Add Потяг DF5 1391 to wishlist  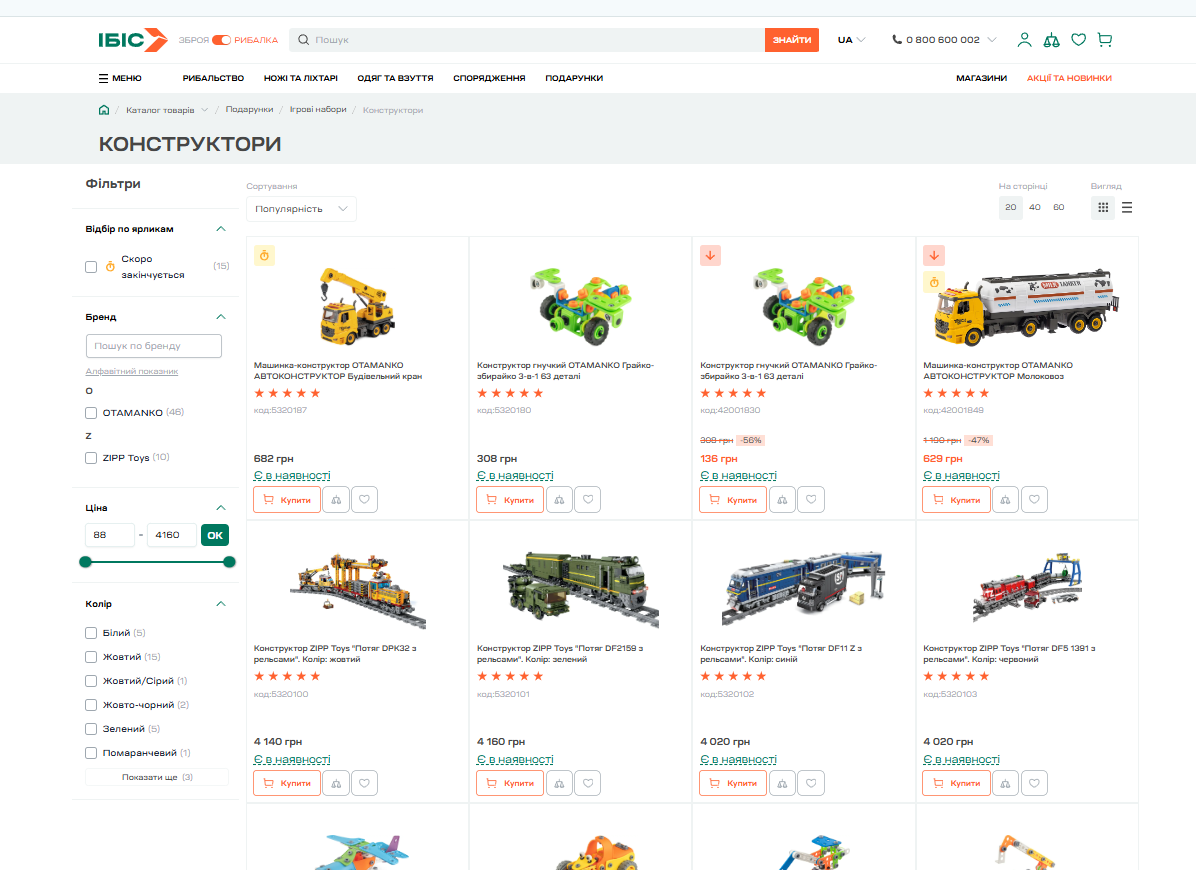1034,783
